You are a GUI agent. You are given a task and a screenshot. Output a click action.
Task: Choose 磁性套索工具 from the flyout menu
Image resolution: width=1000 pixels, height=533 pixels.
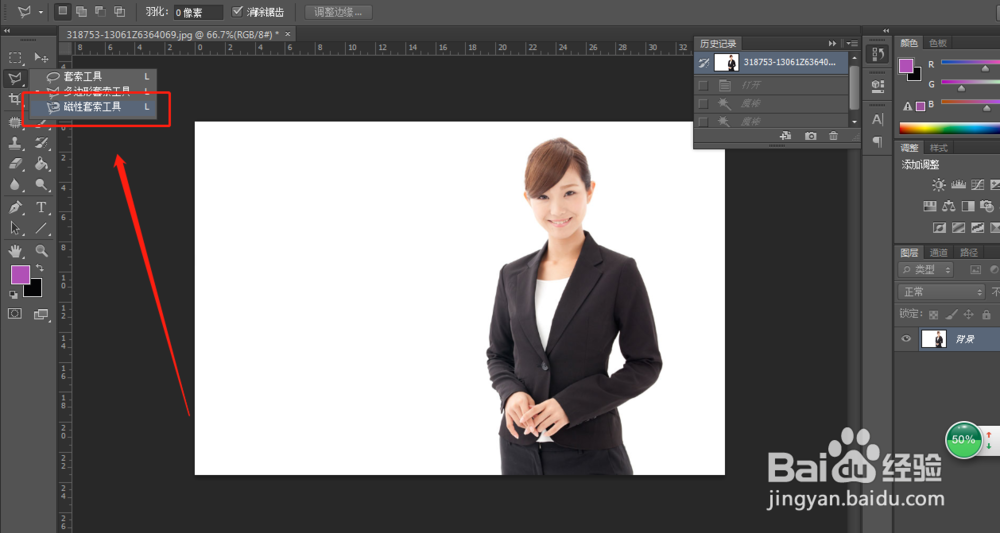[92, 106]
